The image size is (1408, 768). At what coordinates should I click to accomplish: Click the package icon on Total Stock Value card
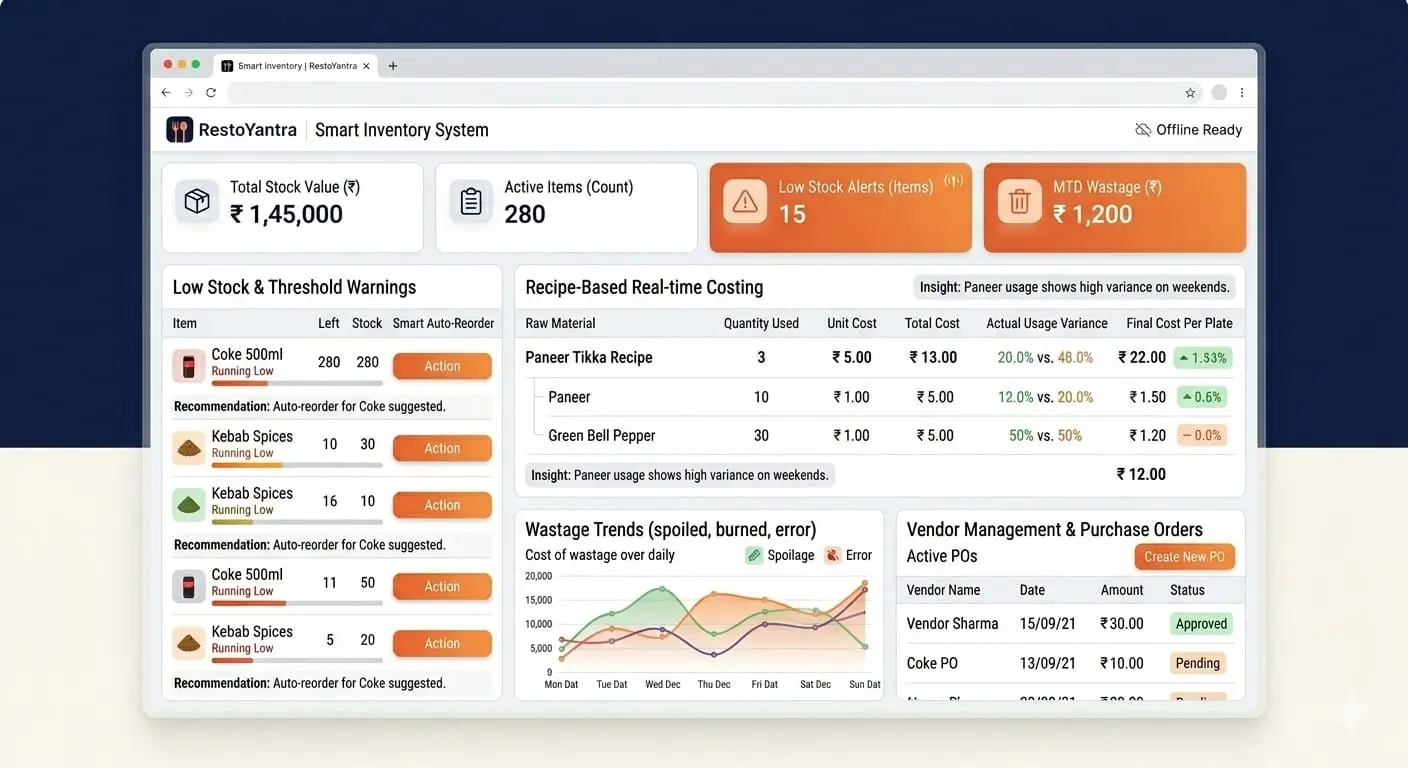pos(197,201)
